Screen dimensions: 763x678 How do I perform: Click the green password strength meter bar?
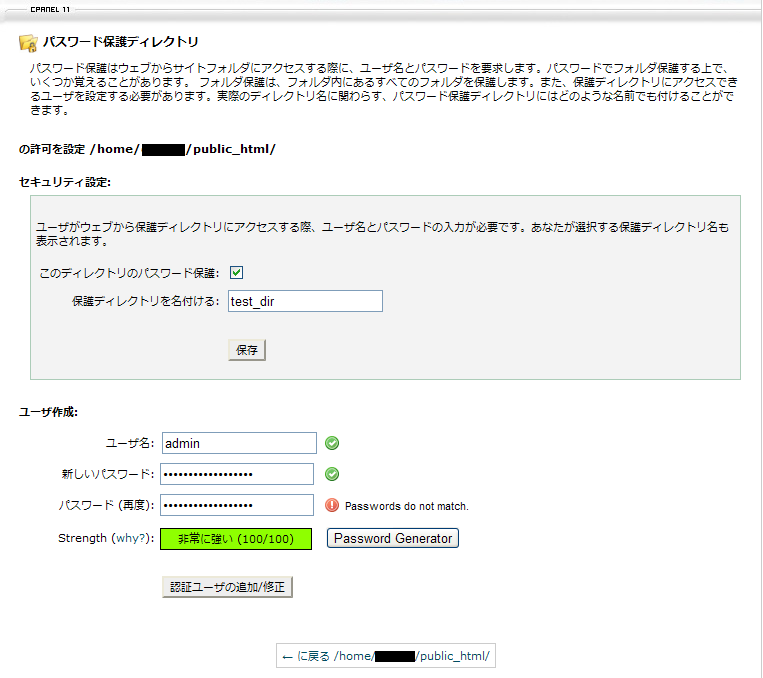pyautogui.click(x=236, y=539)
